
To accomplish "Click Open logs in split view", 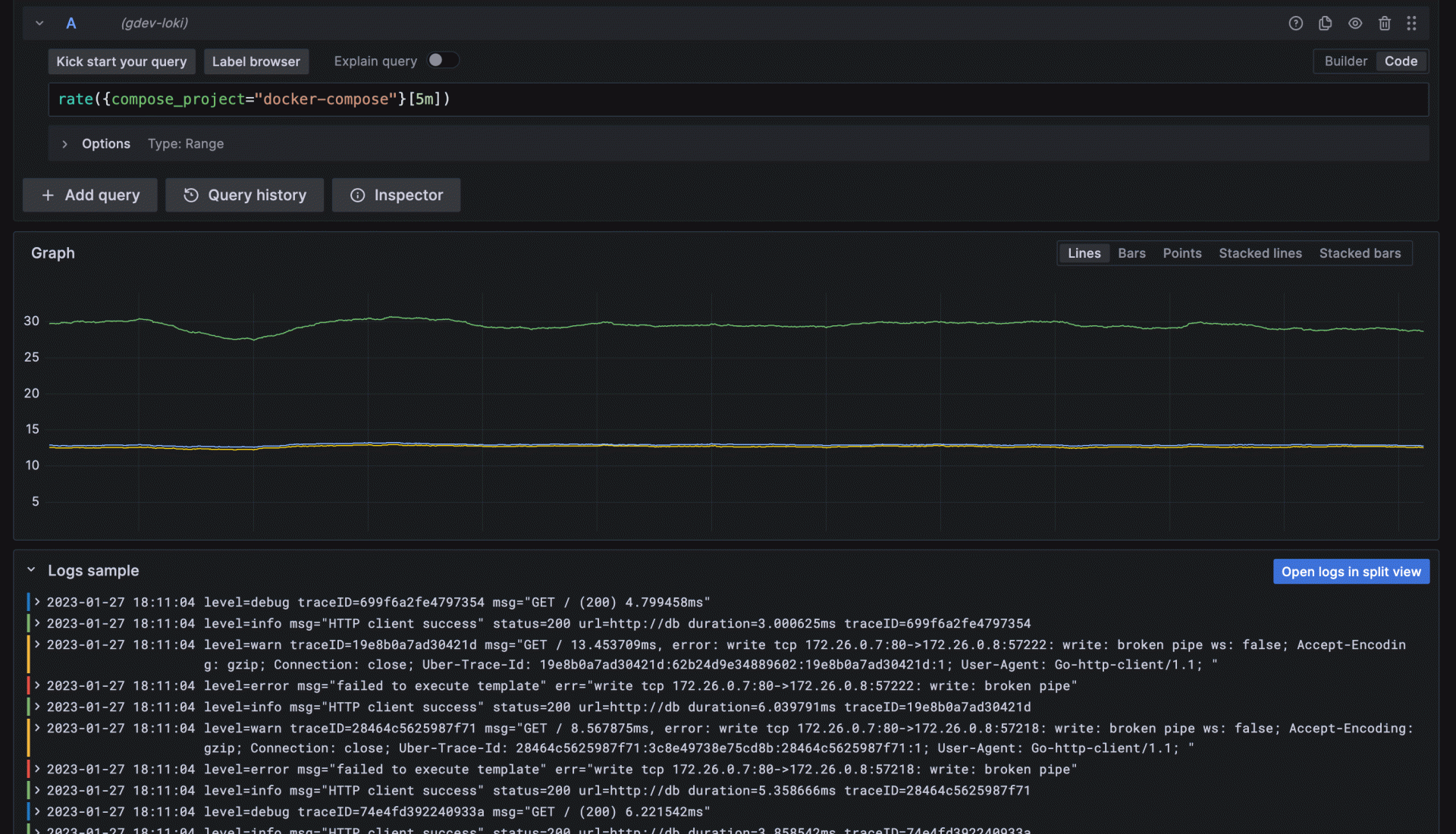I will click(x=1351, y=571).
